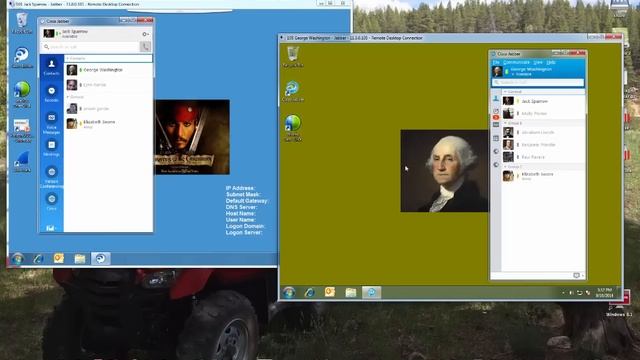Image resolution: width=640 pixels, height=360 pixels.
Task: Click upper globe icon in right Jabber sidebar
Action: (496, 151)
